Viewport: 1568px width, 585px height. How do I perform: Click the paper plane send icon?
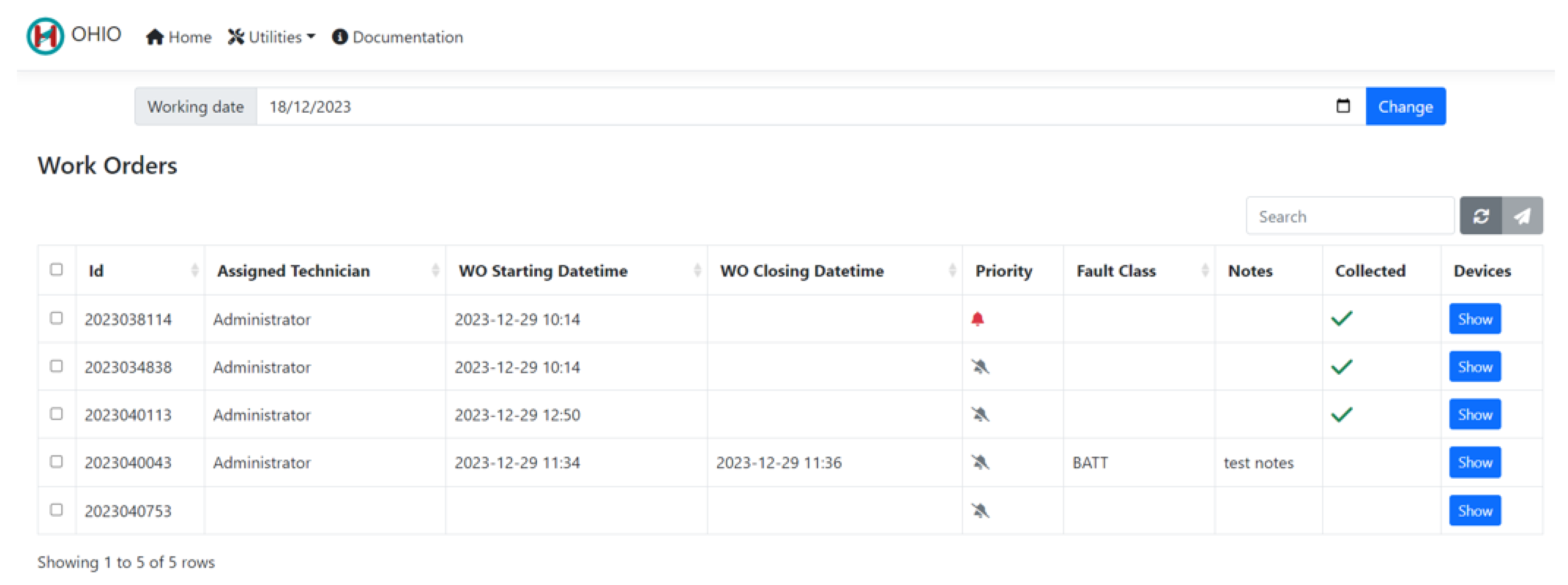[1522, 216]
